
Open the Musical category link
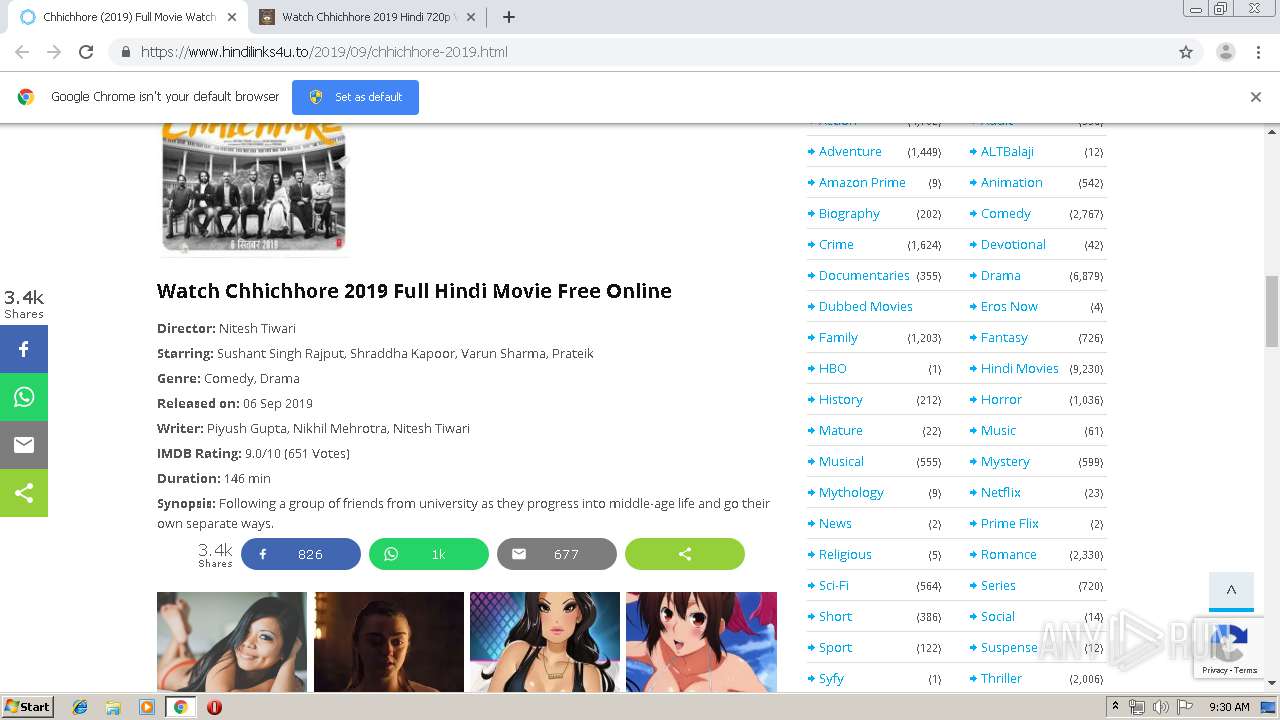841,461
